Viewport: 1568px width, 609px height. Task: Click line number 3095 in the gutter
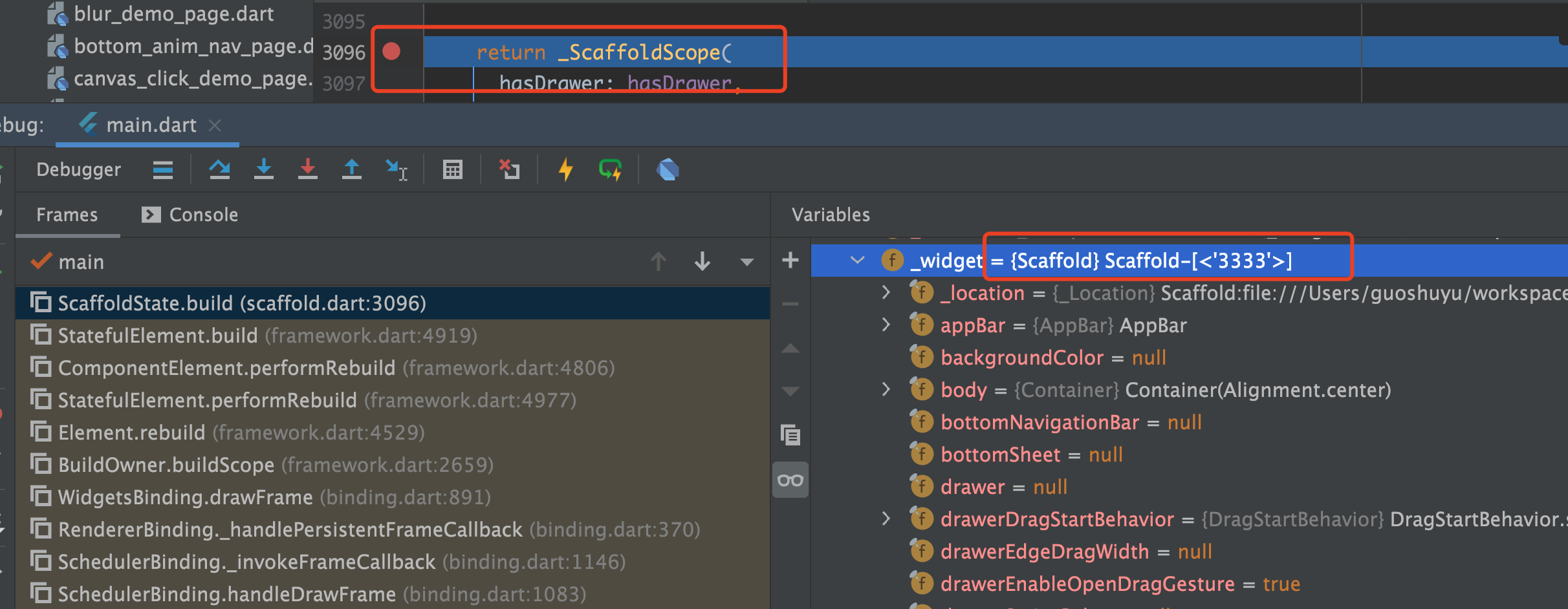pyautogui.click(x=344, y=21)
